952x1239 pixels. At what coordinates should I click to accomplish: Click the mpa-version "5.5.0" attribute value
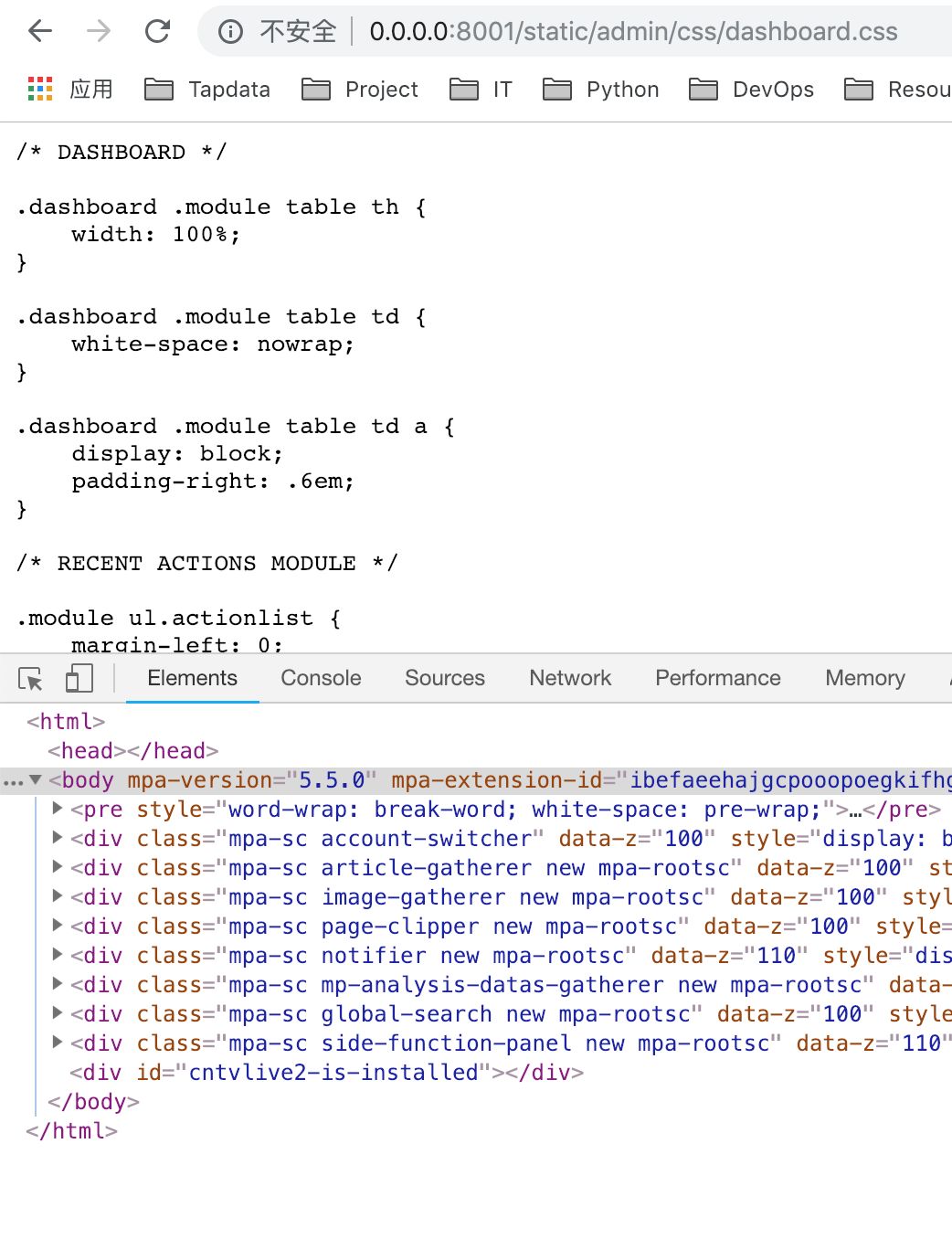(x=332, y=780)
